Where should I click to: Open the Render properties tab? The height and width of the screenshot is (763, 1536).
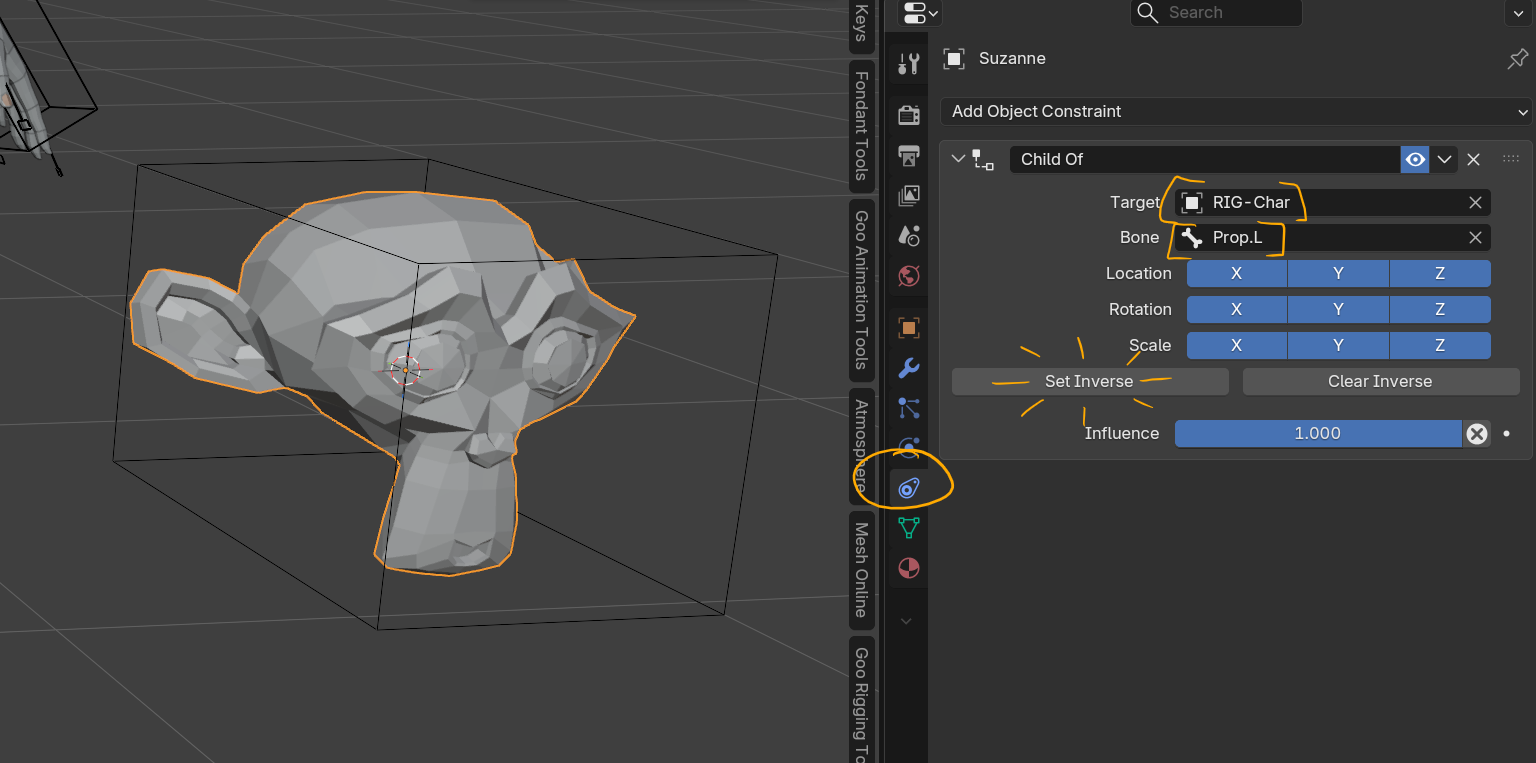coord(908,115)
